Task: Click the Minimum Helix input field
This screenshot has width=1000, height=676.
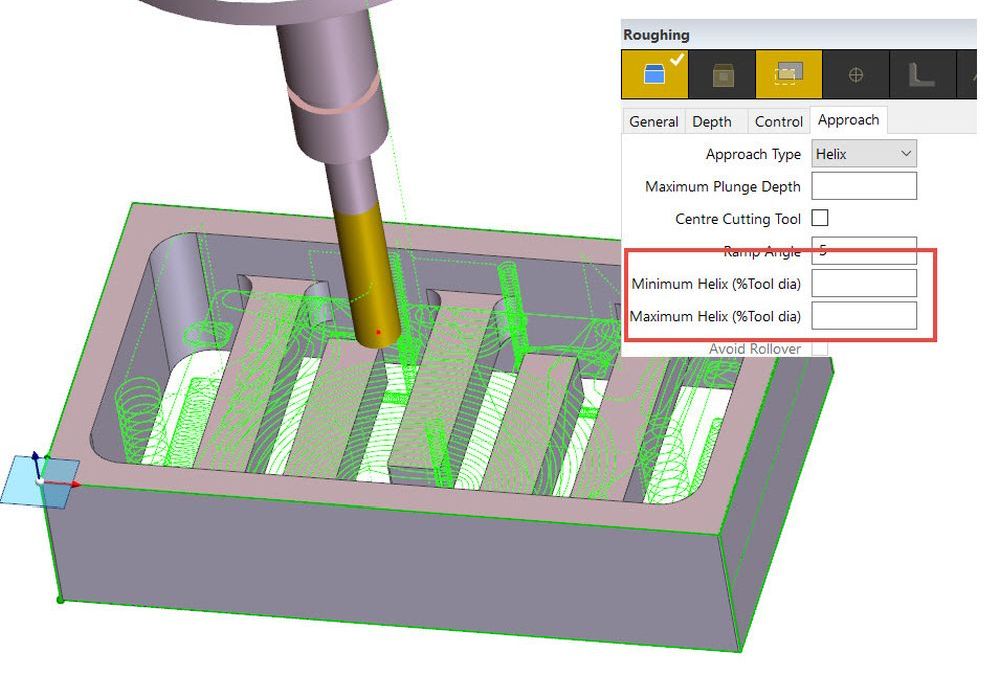Action: (x=864, y=284)
